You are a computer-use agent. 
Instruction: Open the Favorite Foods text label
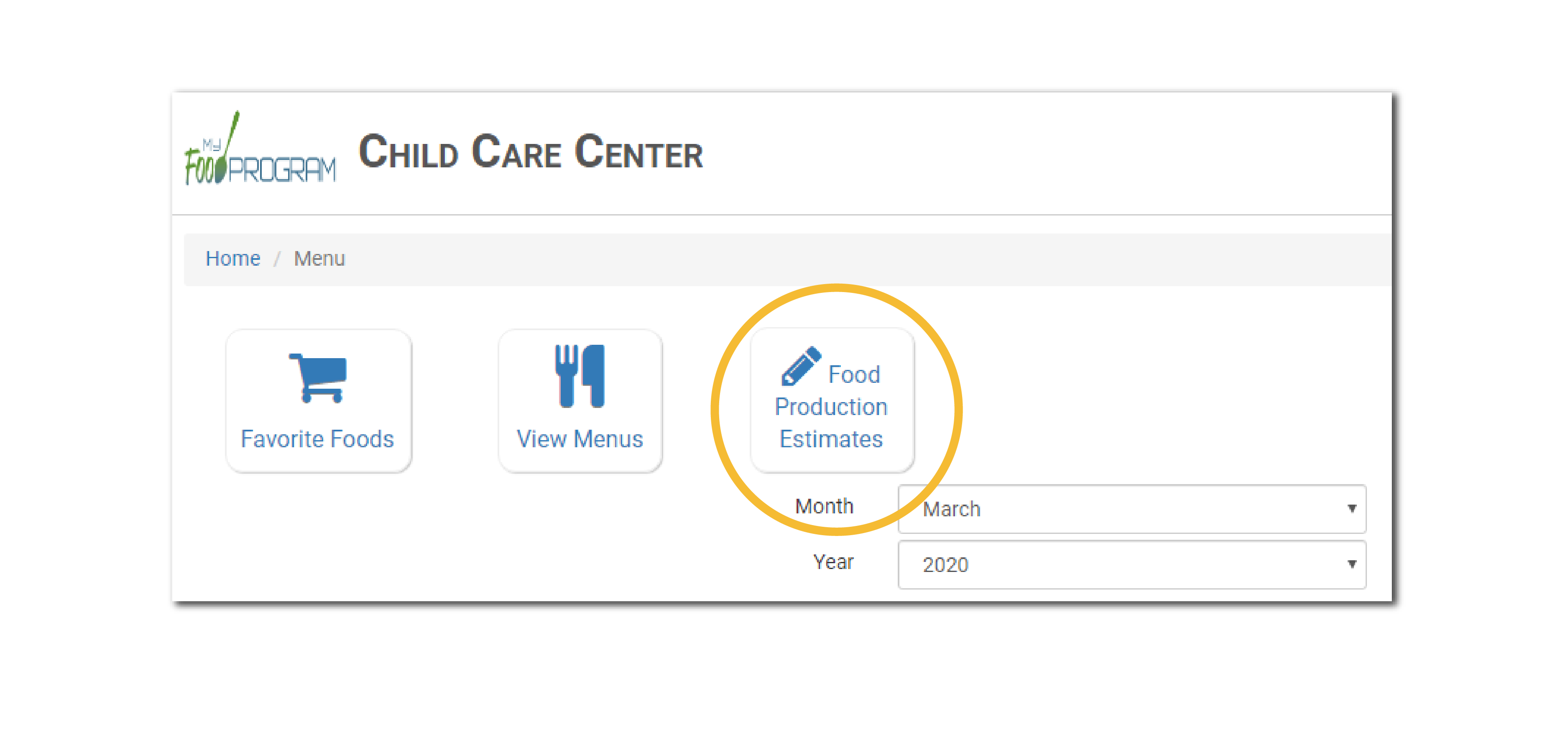pos(317,439)
